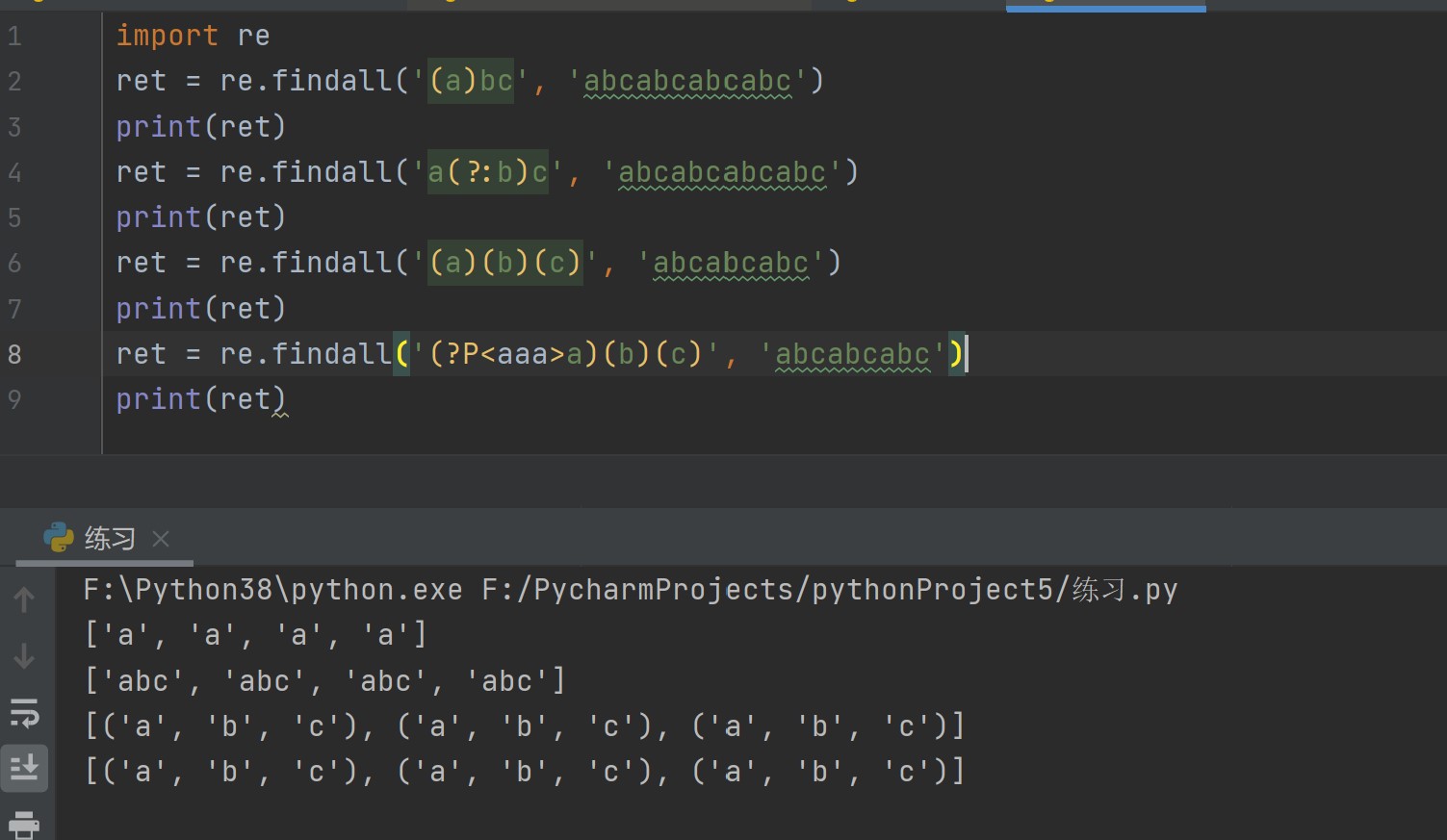The height and width of the screenshot is (840, 1447).
Task: Click the print(ret) statement on line 9
Action: pos(200,399)
